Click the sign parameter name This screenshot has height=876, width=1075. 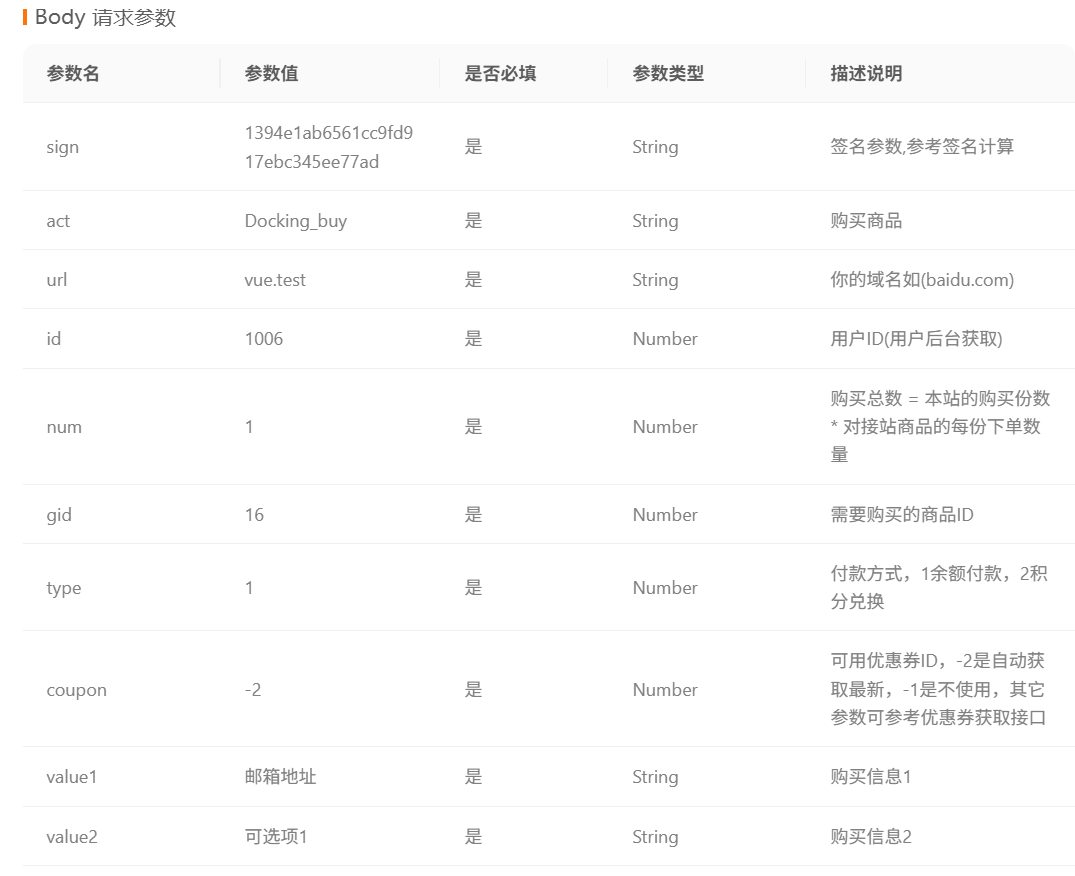pyautogui.click(x=62, y=146)
